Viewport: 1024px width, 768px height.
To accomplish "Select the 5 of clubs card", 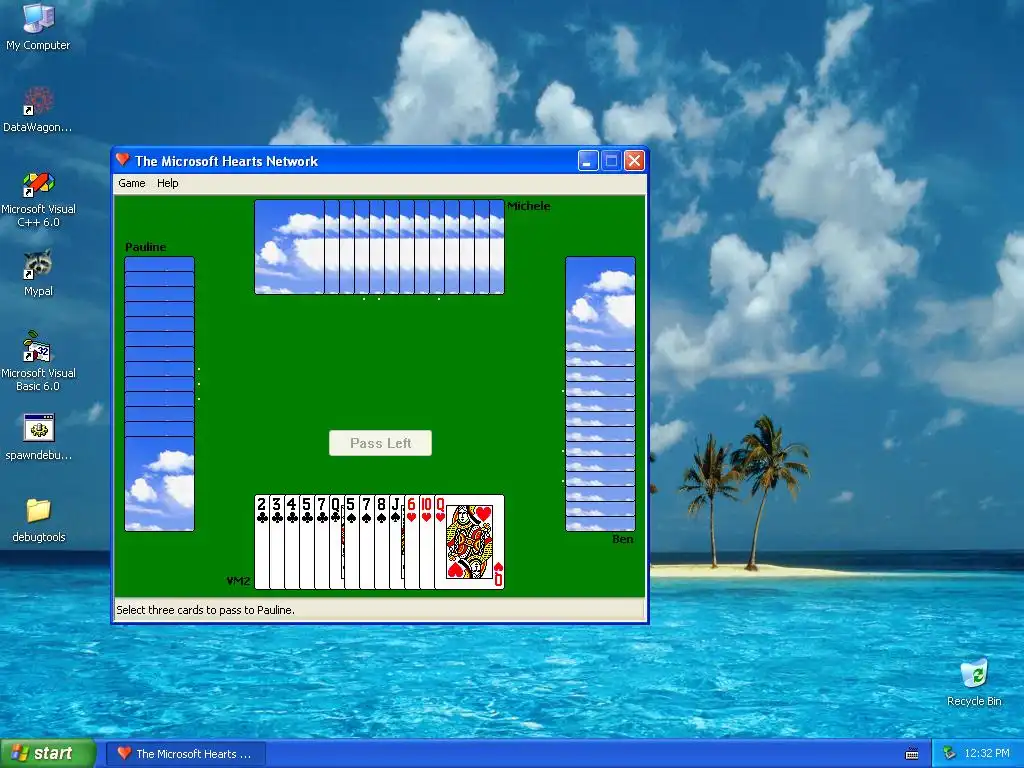I will 307,542.
